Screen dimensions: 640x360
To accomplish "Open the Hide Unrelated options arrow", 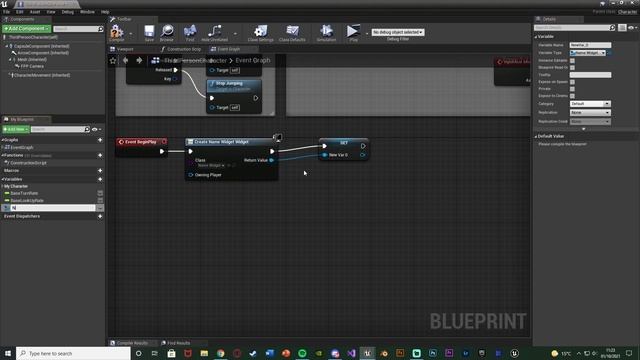I will (x=235, y=33).
